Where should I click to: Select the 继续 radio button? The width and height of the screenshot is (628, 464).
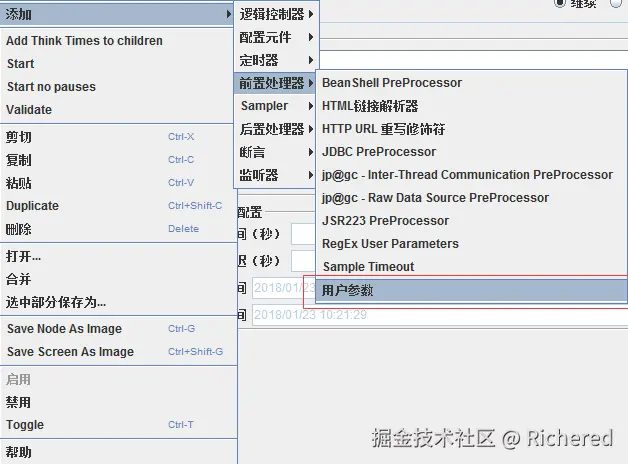(x=560, y=3)
